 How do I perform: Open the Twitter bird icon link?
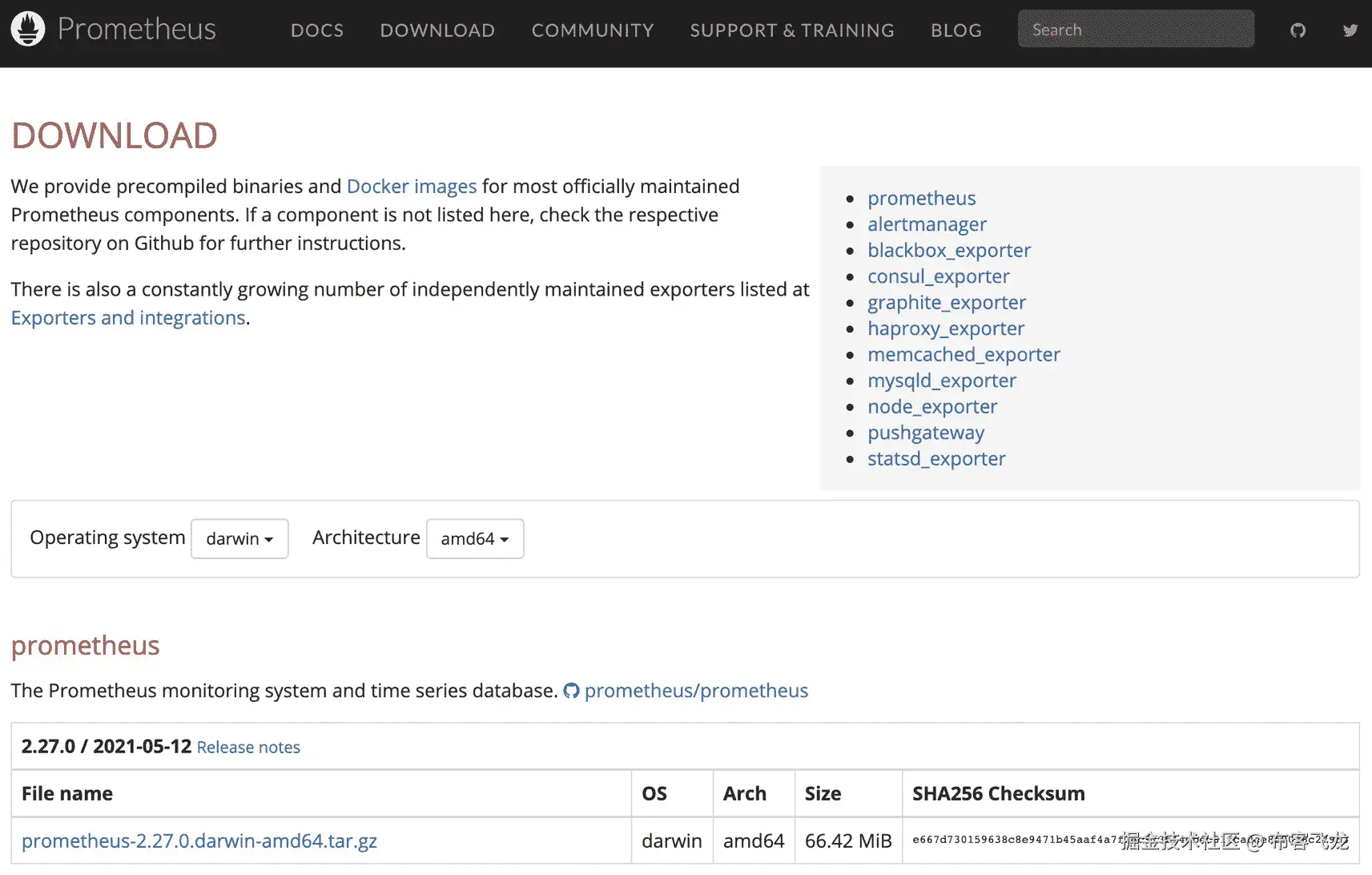coord(1350,30)
